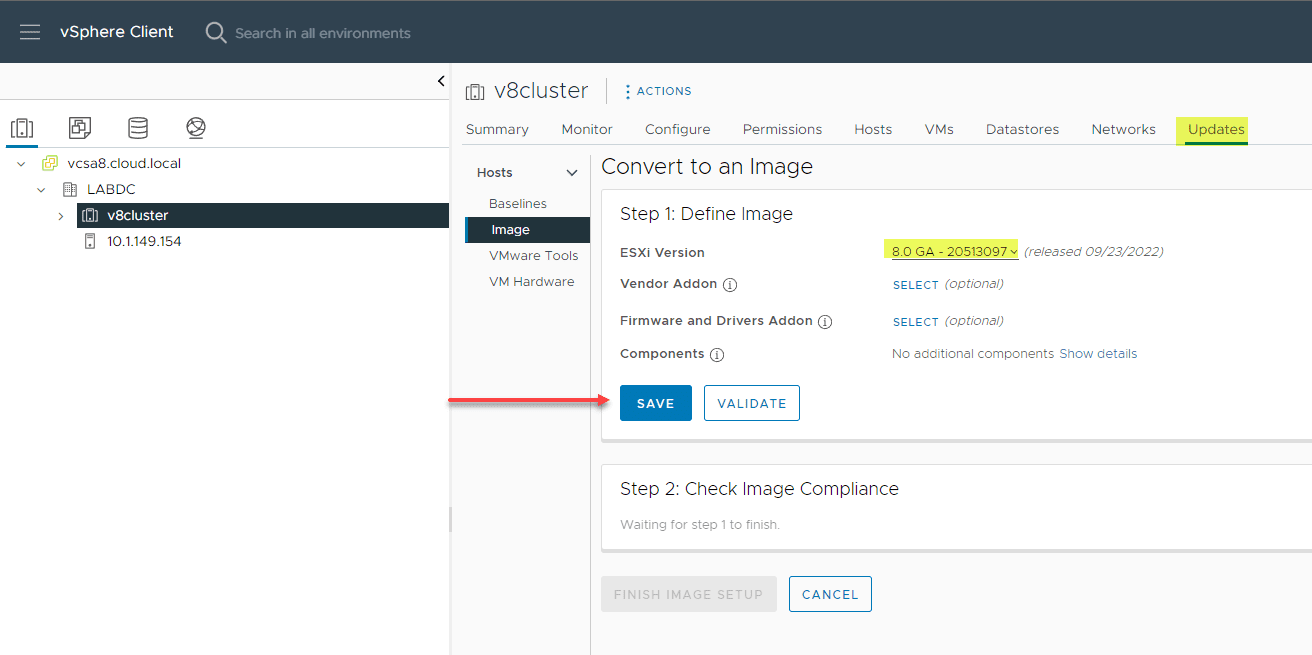This screenshot has width=1312, height=655.
Task: Switch to VMs and Templates inventory view
Action: click(80, 128)
